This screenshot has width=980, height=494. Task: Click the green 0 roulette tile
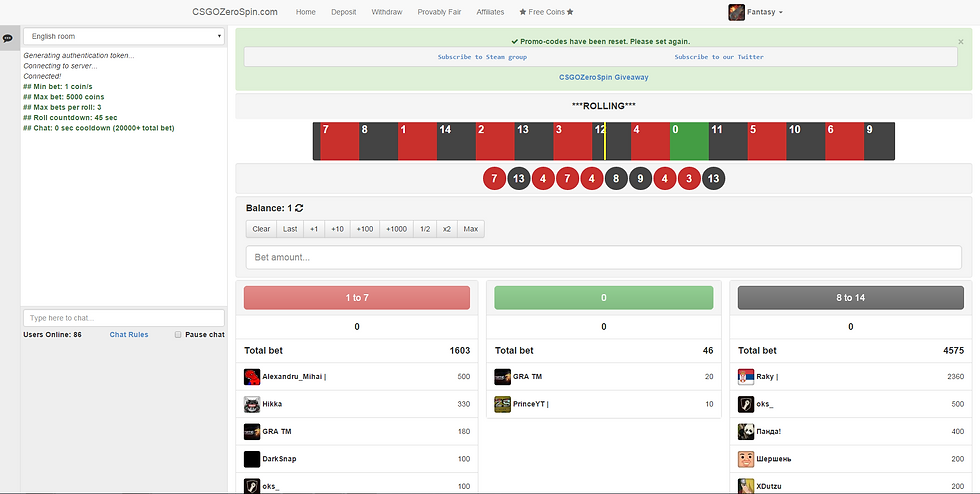[689, 141]
